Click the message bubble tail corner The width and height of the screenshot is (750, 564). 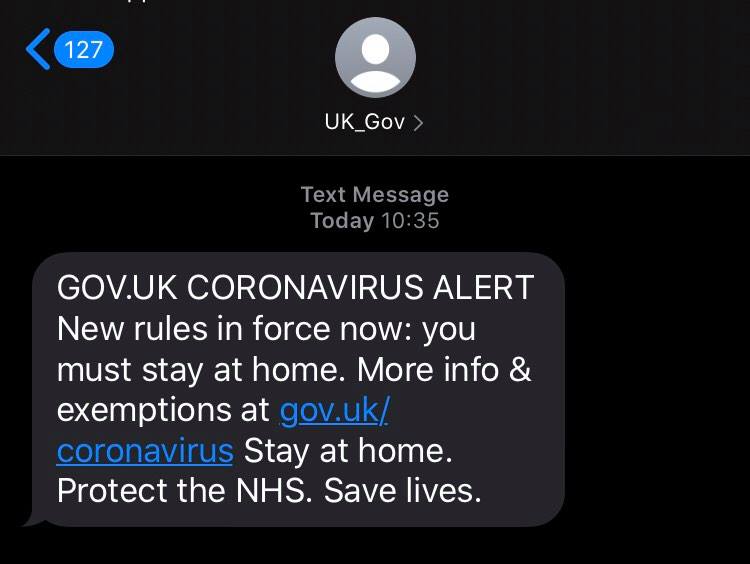(x=32, y=521)
